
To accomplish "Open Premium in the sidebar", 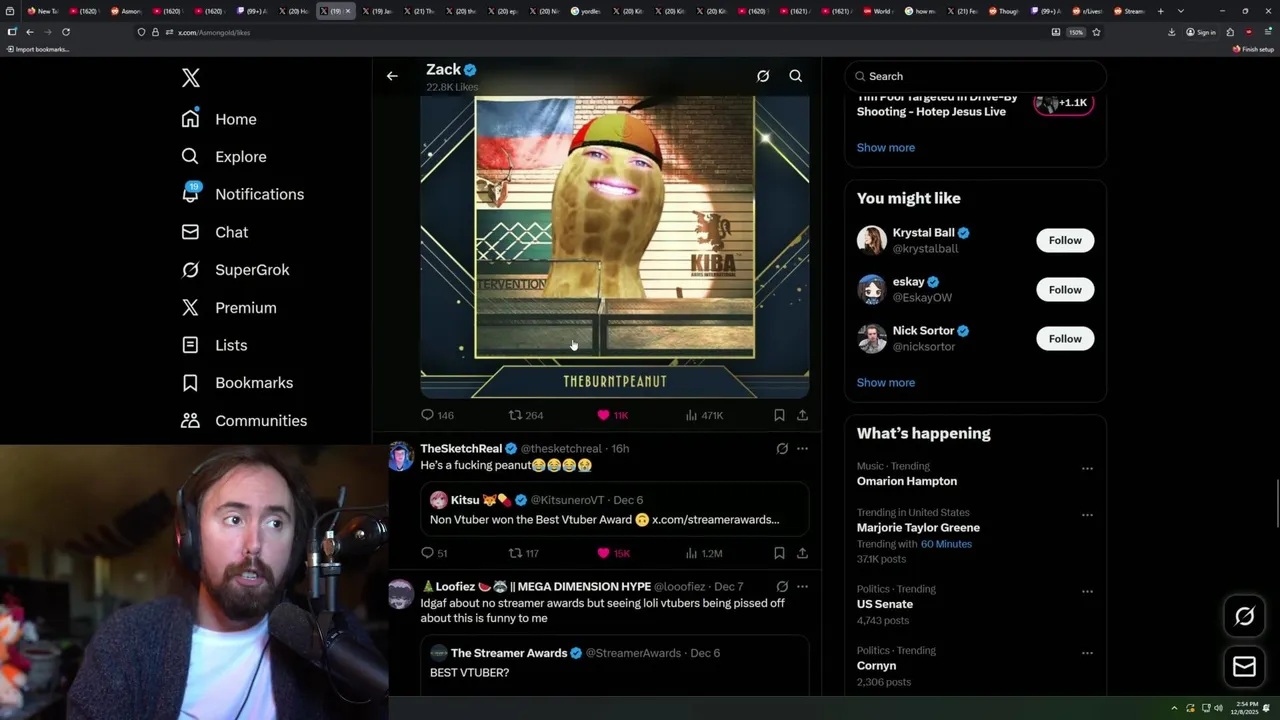I will click(229, 308).
